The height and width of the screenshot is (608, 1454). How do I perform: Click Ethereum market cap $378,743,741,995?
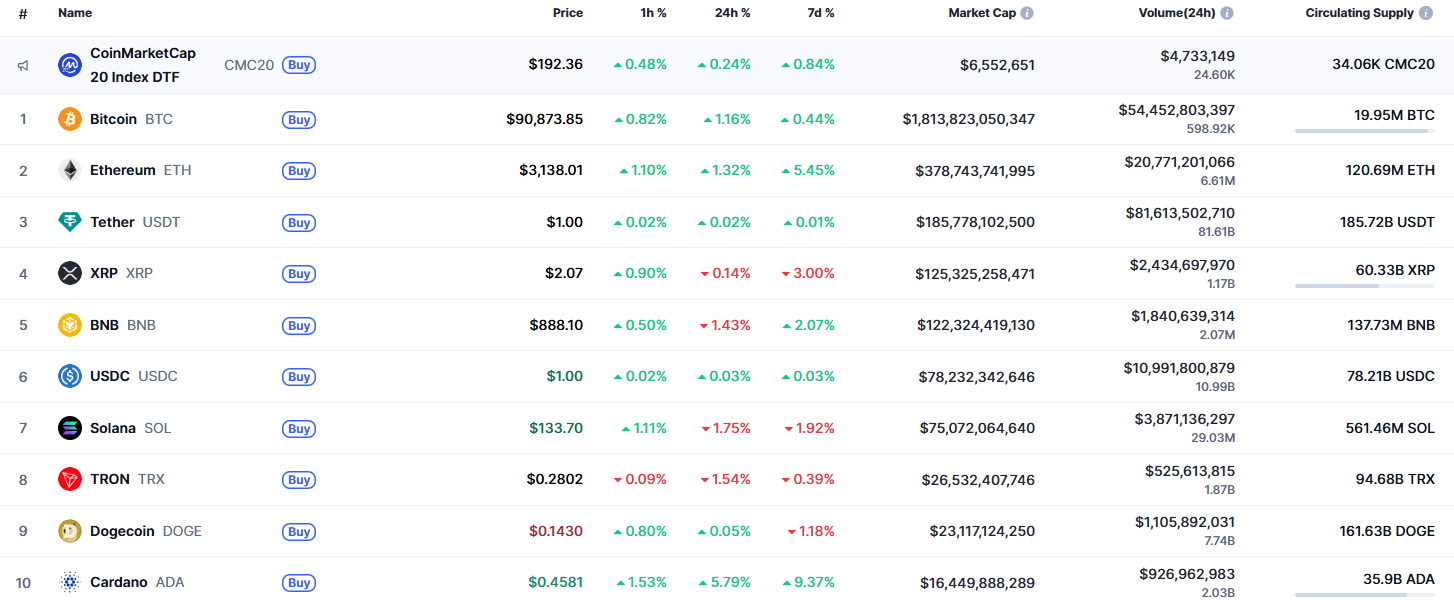pyautogui.click(x=975, y=171)
